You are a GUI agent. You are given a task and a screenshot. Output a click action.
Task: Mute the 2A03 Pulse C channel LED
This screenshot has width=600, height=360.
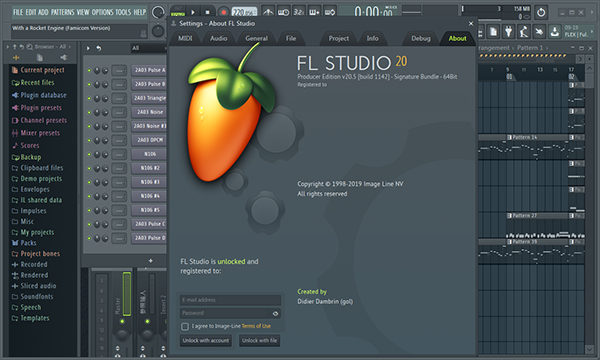(x=89, y=224)
